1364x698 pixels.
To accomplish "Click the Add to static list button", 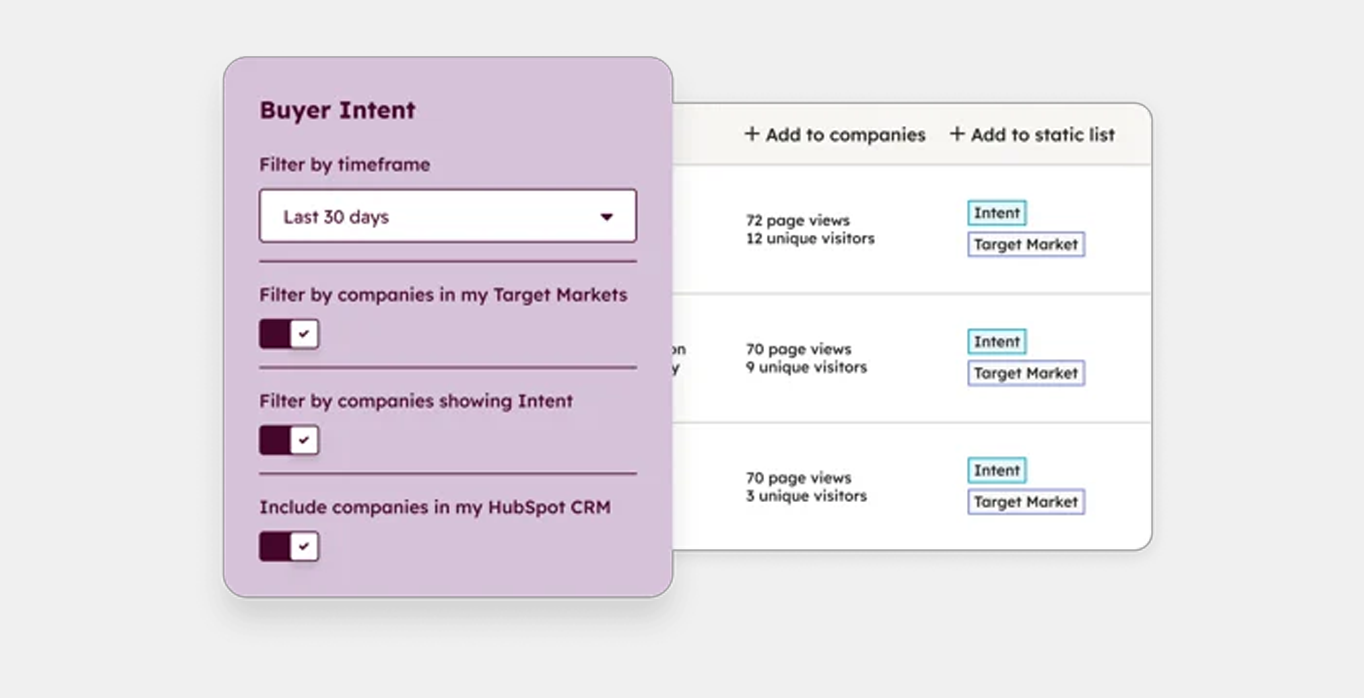I will click(1034, 134).
